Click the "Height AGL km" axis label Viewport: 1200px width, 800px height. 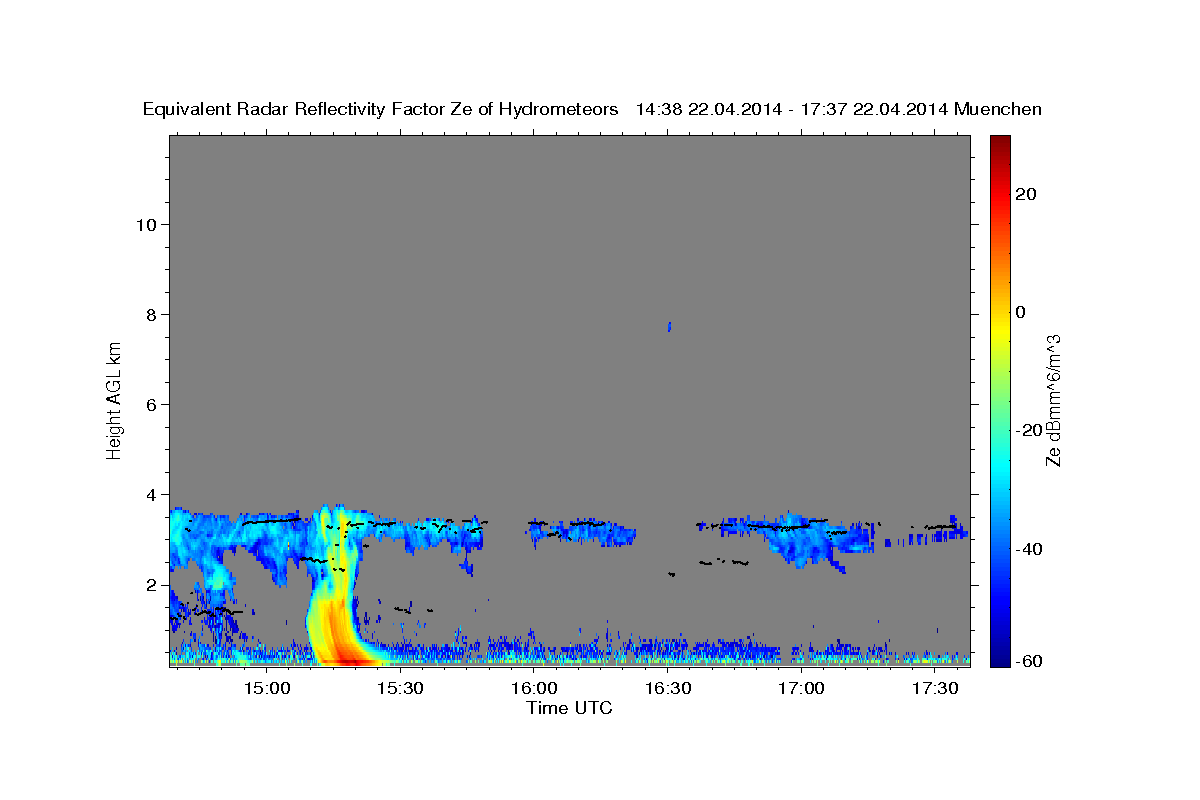114,399
